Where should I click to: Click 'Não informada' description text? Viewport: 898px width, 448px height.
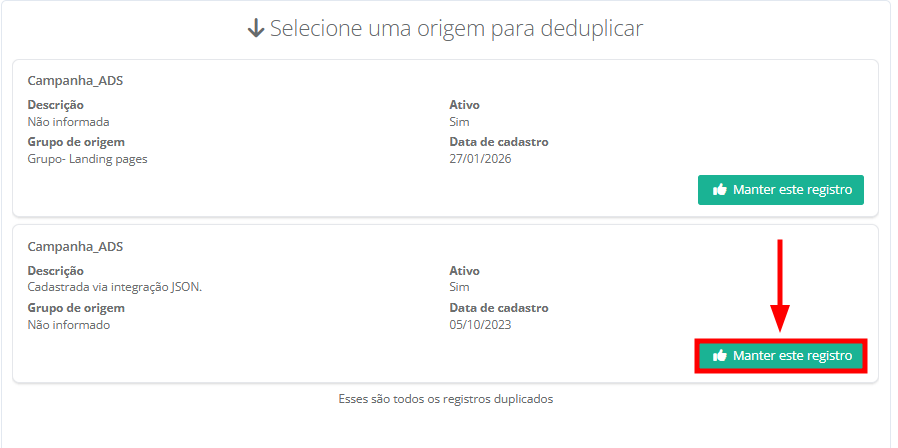[x=68, y=122]
